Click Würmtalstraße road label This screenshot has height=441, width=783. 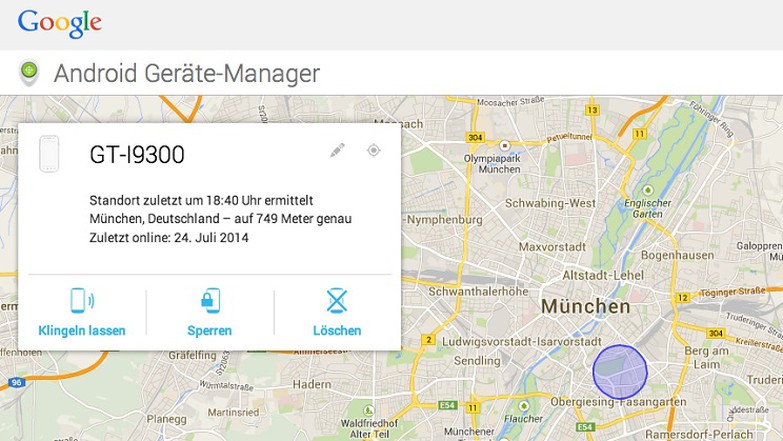pyautogui.click(x=226, y=386)
